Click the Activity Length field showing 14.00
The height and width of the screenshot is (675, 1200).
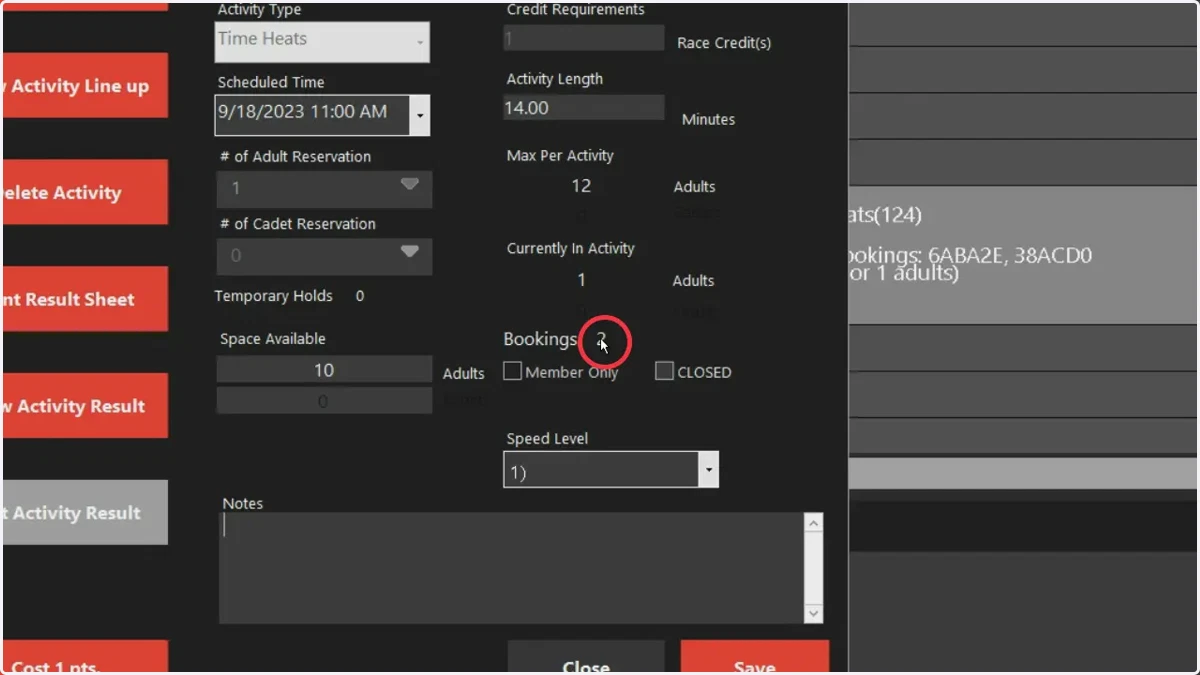coord(583,108)
